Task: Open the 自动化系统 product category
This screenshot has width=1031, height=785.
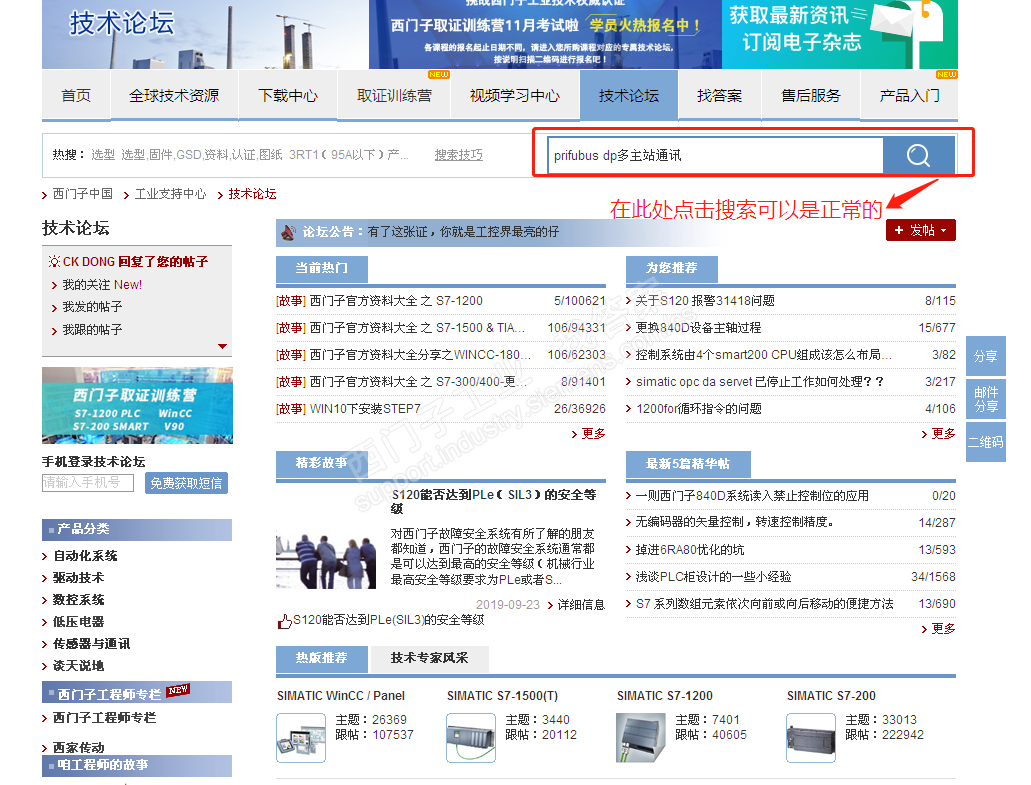Action: 85,556
